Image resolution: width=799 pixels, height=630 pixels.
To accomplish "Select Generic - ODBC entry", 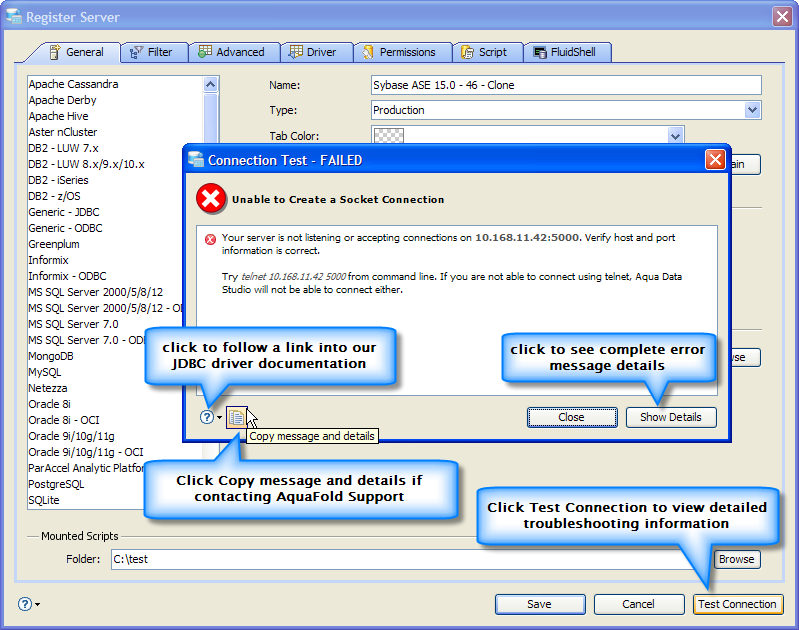I will click(65, 228).
